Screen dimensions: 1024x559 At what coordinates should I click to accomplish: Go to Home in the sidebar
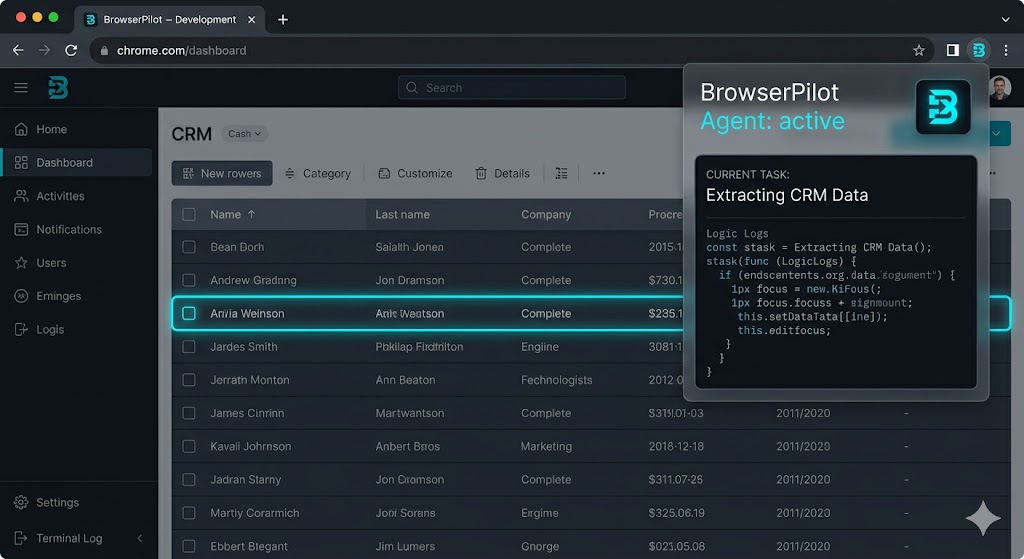pyautogui.click(x=77, y=129)
